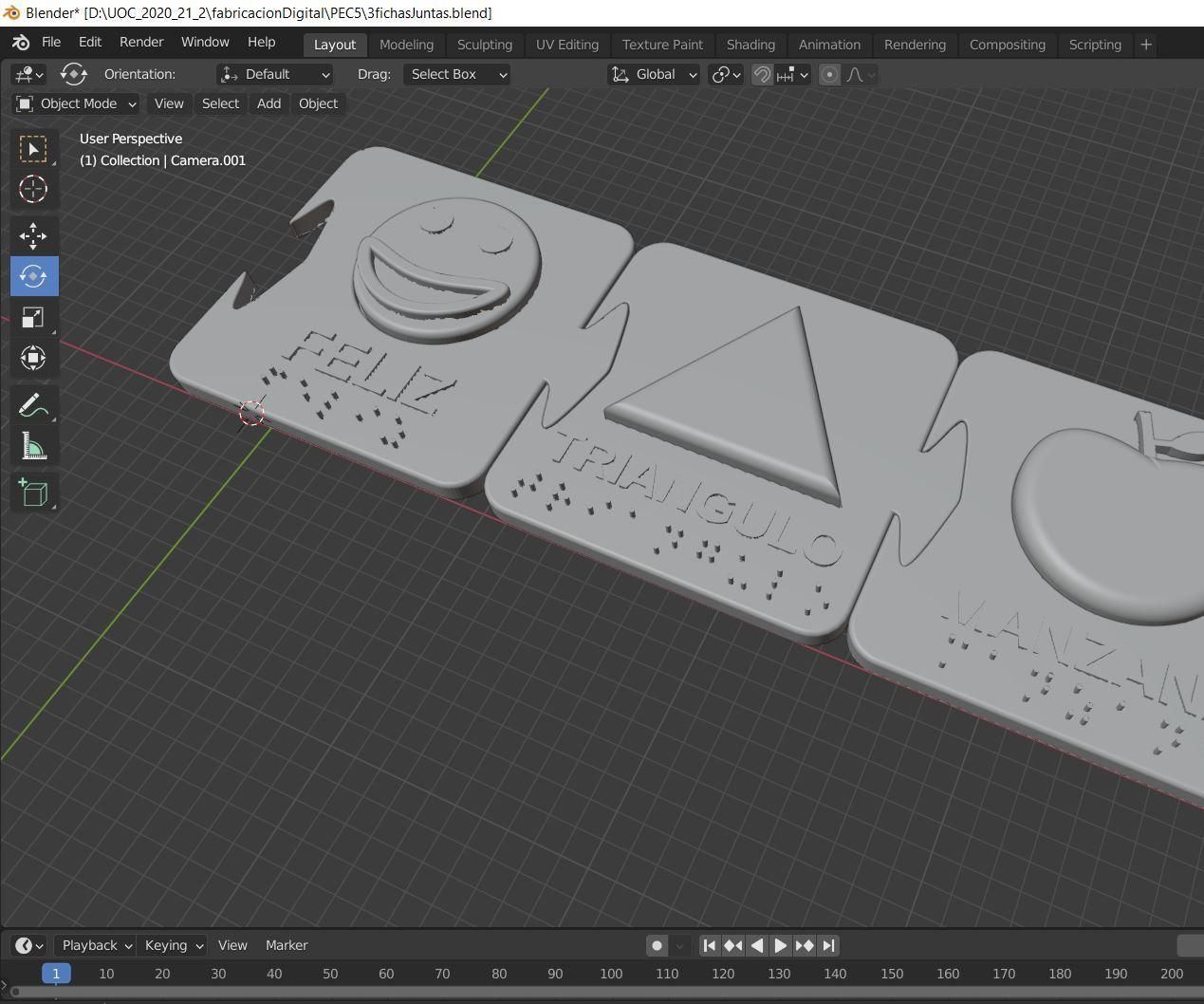Select the Rotate tool in the toolbar
Image resolution: width=1204 pixels, height=1004 pixels.
33,276
